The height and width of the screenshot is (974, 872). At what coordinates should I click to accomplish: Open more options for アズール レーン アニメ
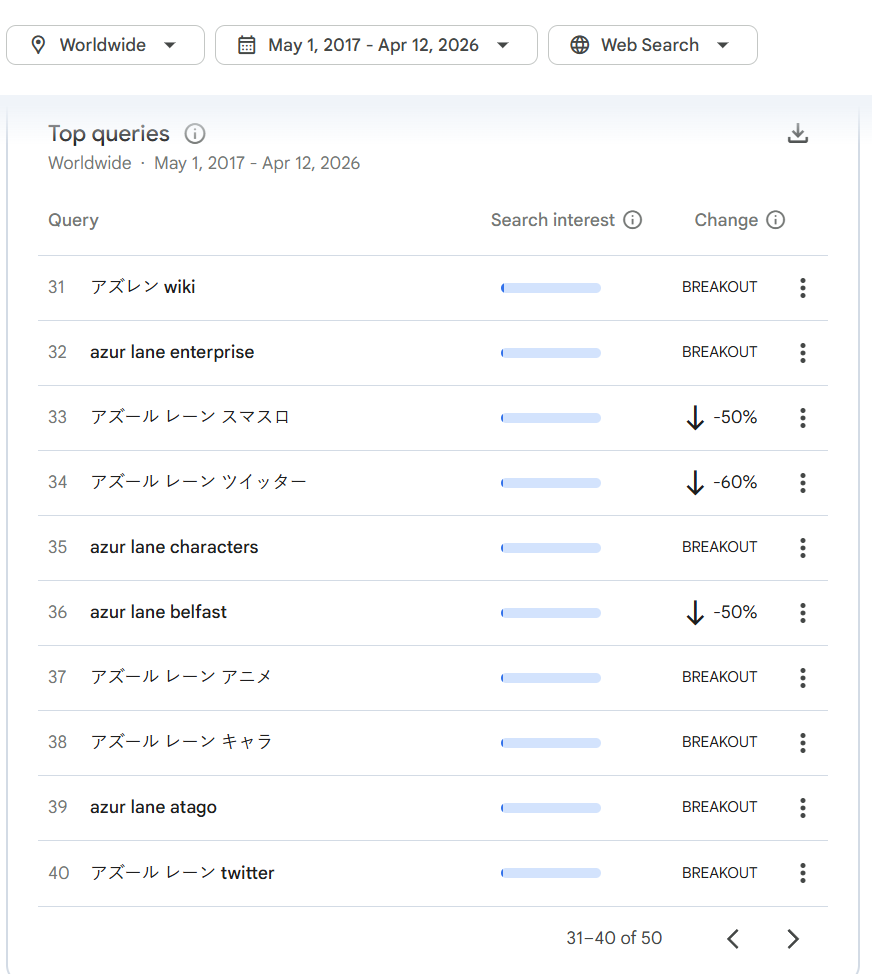coord(802,678)
